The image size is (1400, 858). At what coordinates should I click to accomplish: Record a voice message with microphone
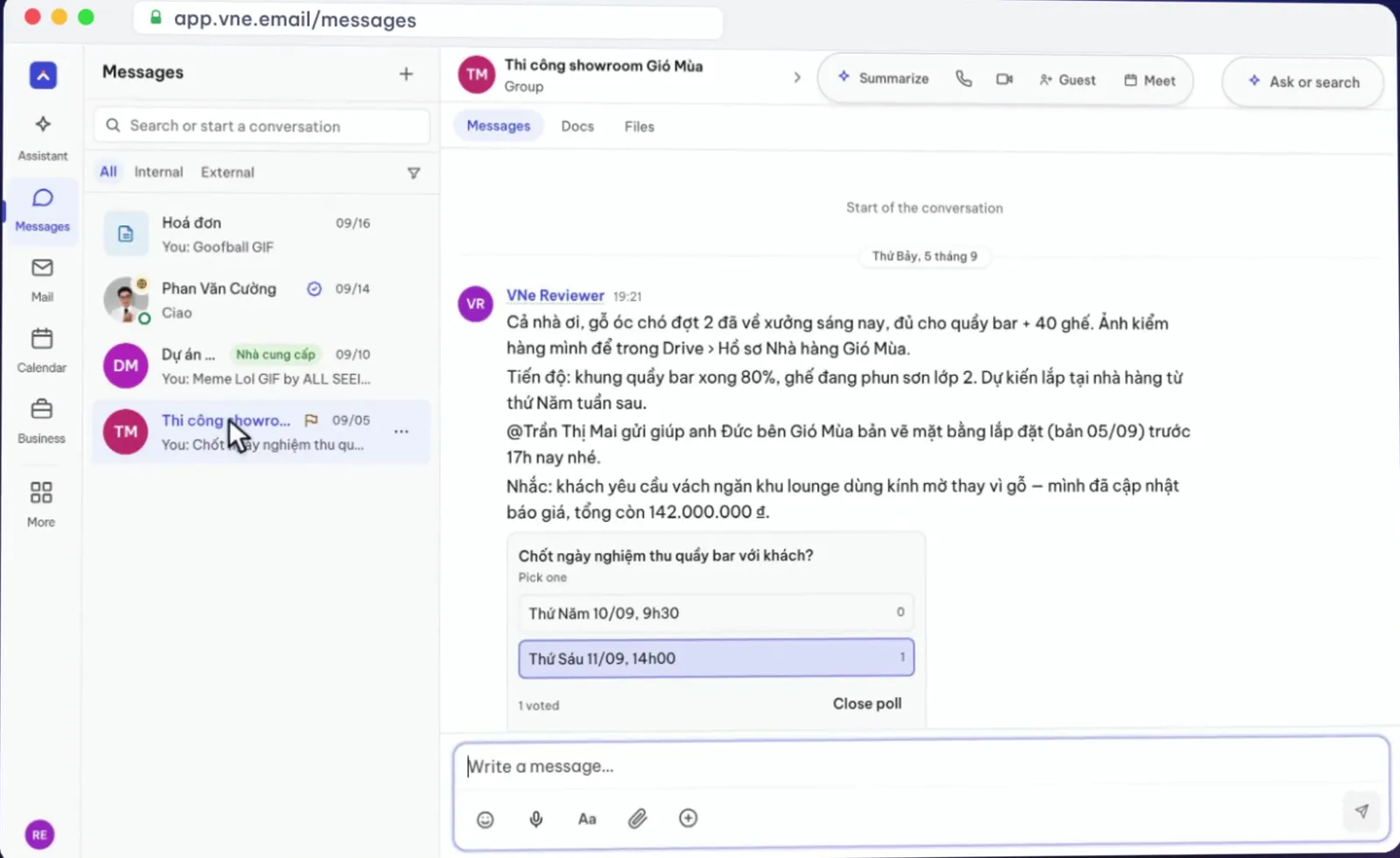pos(535,819)
